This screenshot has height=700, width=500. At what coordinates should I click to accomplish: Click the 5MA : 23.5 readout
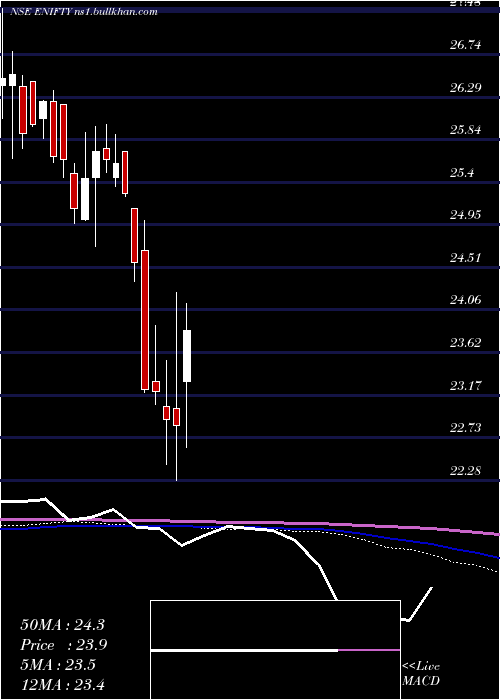coord(58,665)
